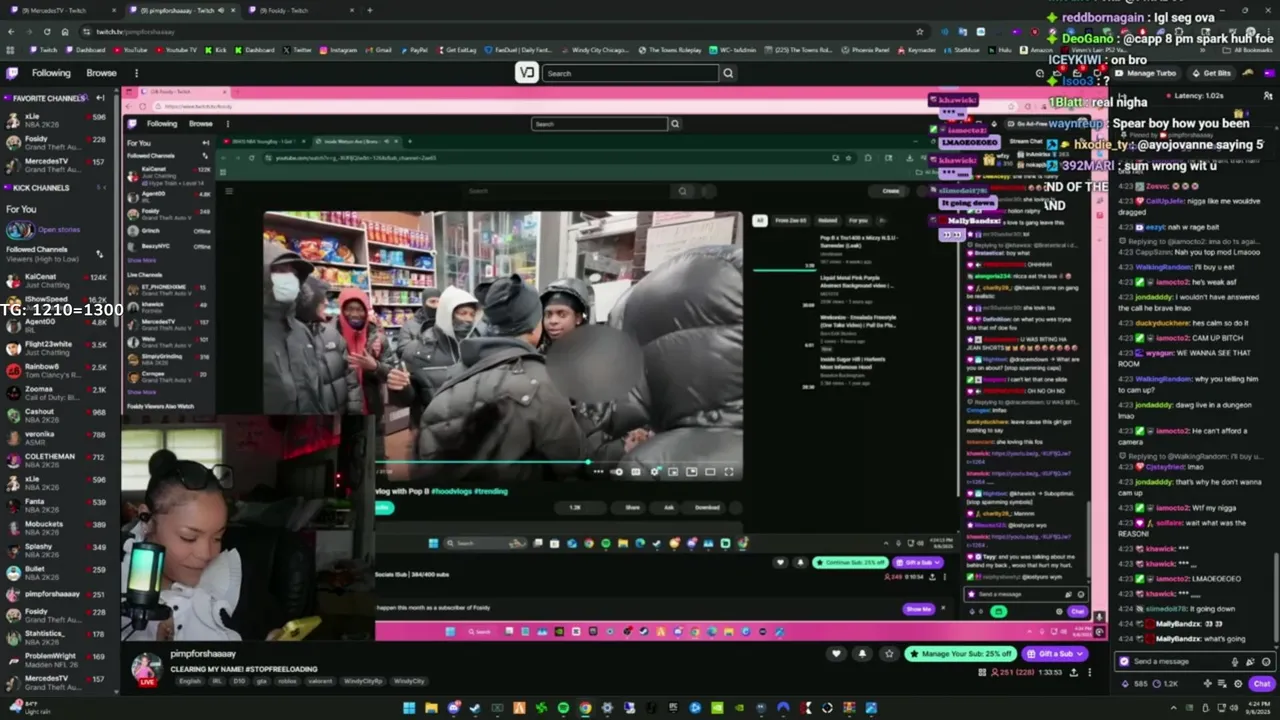Click the English stream tag
This screenshot has height=720, width=1280.
(190, 681)
